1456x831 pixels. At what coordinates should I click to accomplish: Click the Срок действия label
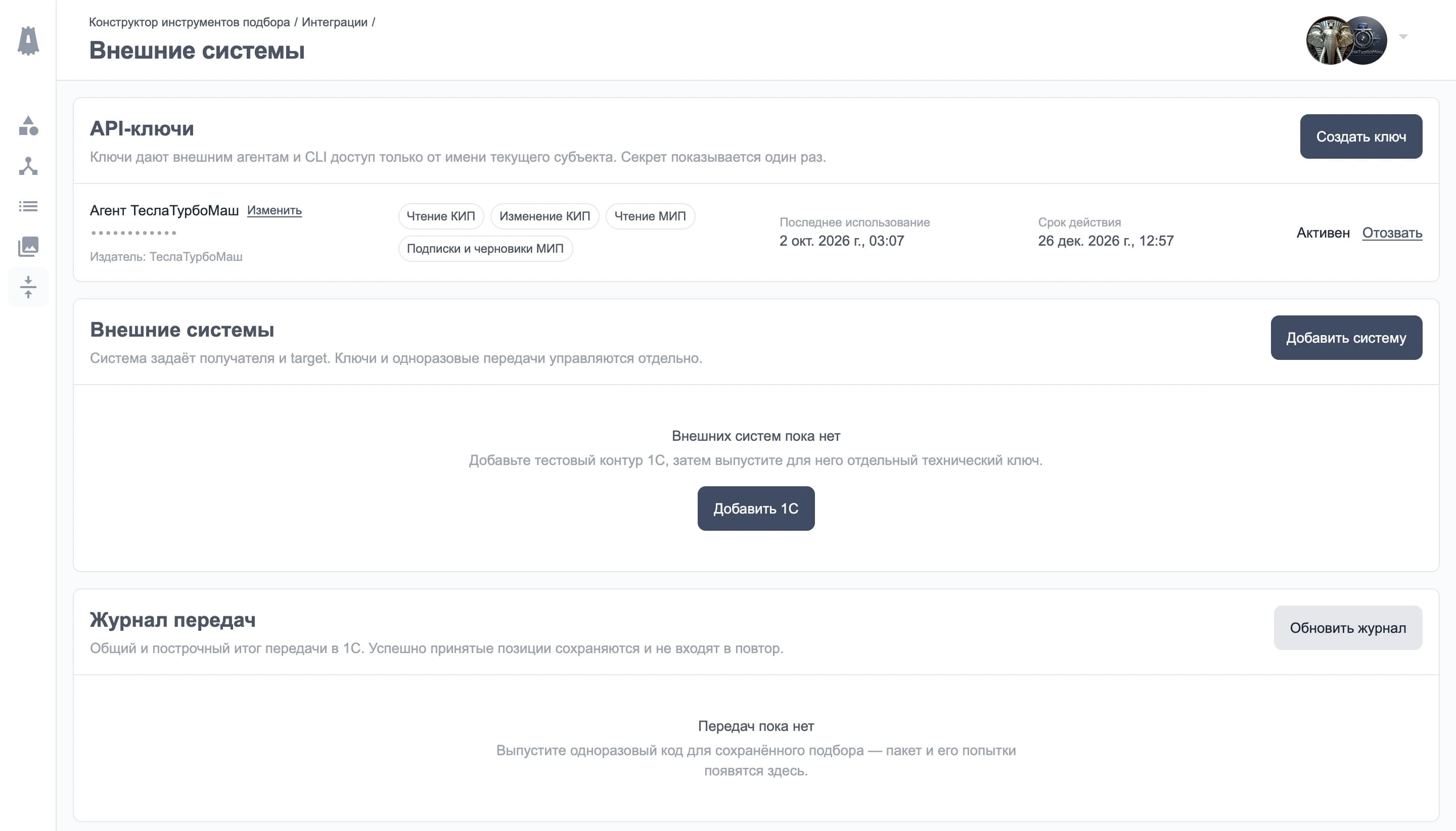coord(1079,222)
